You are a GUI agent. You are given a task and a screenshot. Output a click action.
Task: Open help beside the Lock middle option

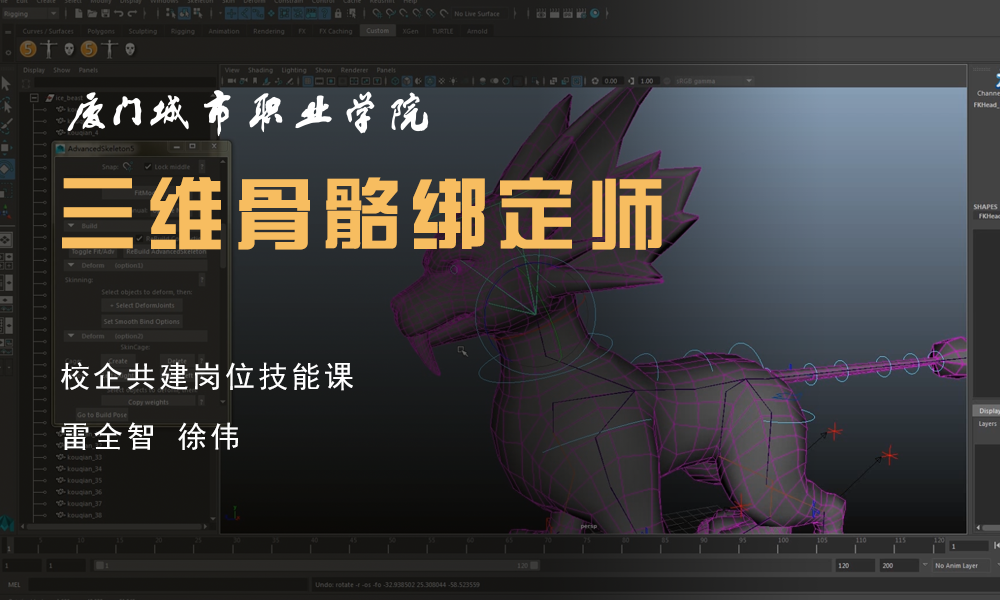[202, 166]
